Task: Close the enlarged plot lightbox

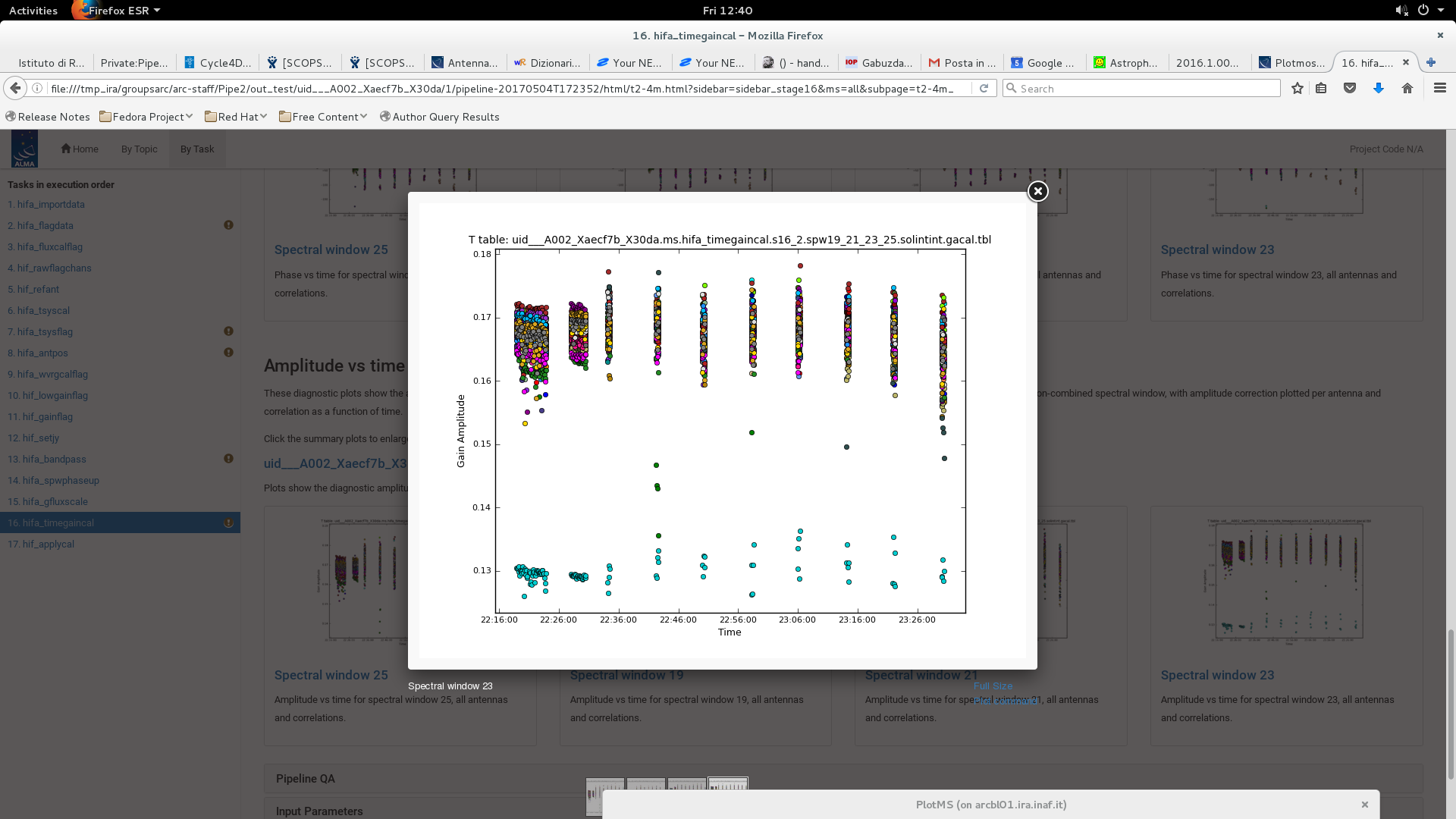Action: pos(1037,191)
